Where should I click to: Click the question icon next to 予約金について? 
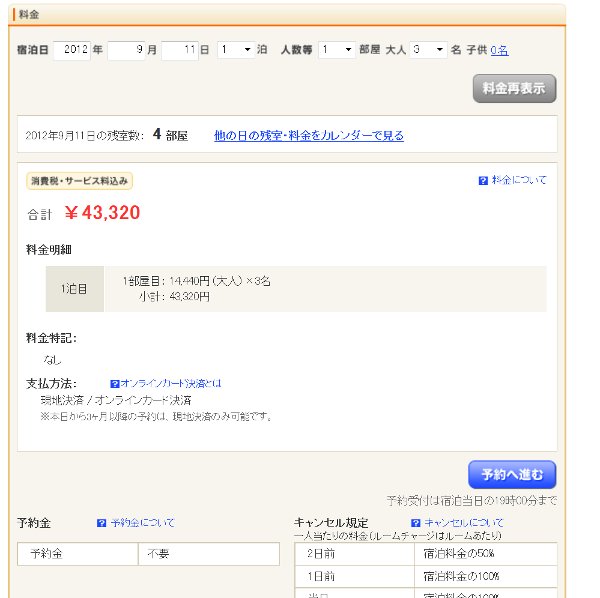click(101, 523)
